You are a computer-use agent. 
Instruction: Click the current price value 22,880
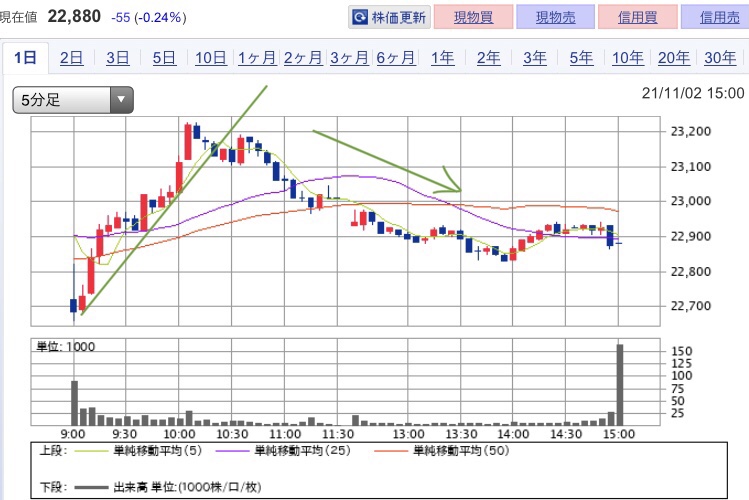point(74,17)
